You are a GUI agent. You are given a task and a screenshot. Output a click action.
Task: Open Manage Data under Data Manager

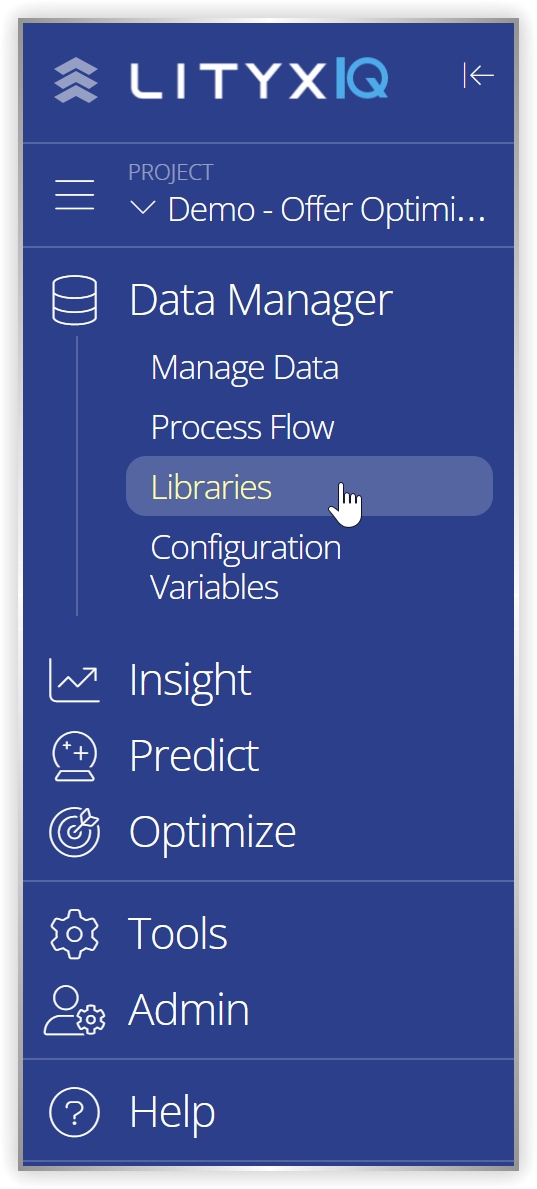pos(244,369)
